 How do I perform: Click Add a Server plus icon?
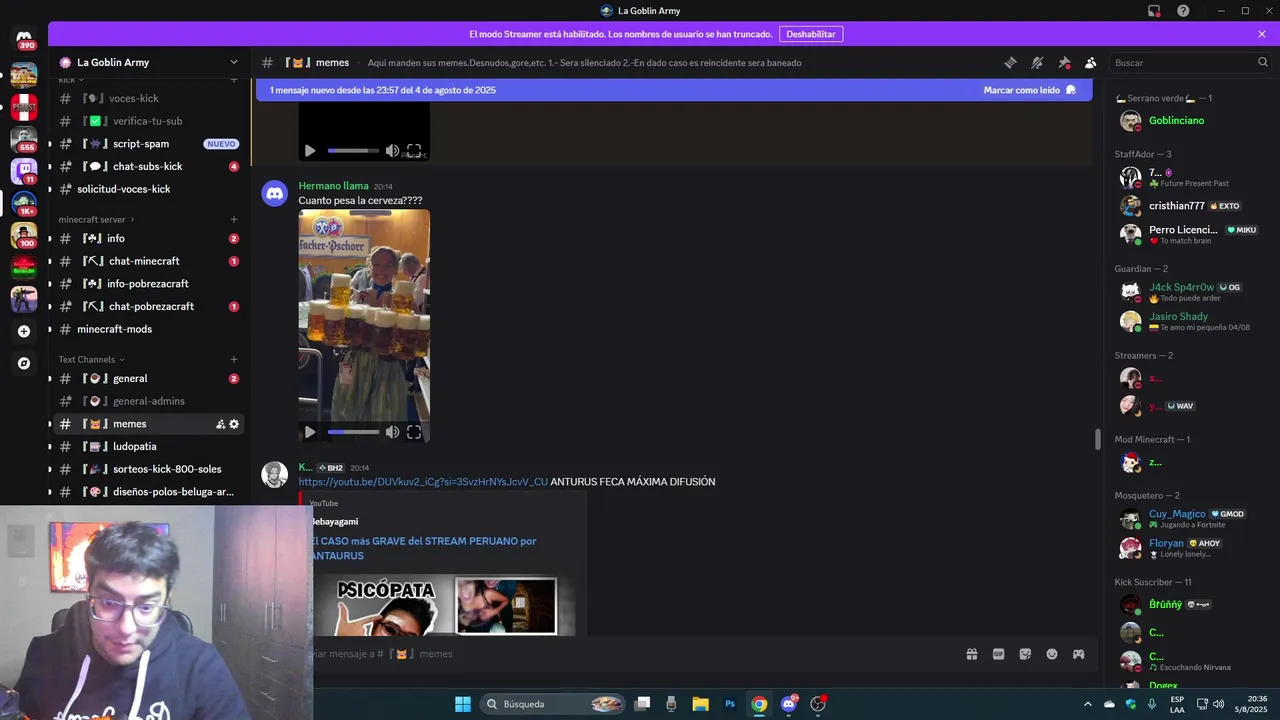click(24, 331)
